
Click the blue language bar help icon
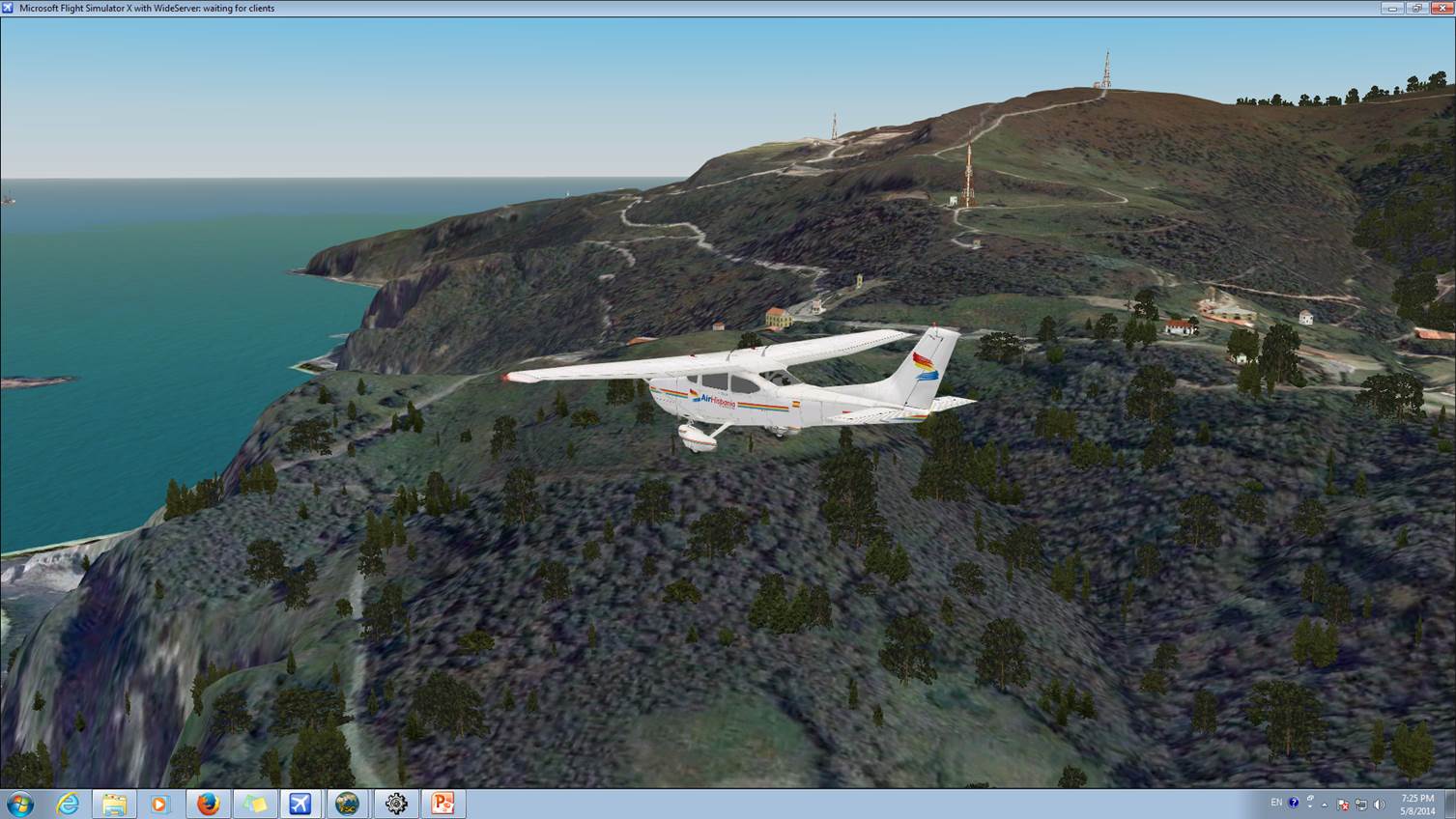1294,803
